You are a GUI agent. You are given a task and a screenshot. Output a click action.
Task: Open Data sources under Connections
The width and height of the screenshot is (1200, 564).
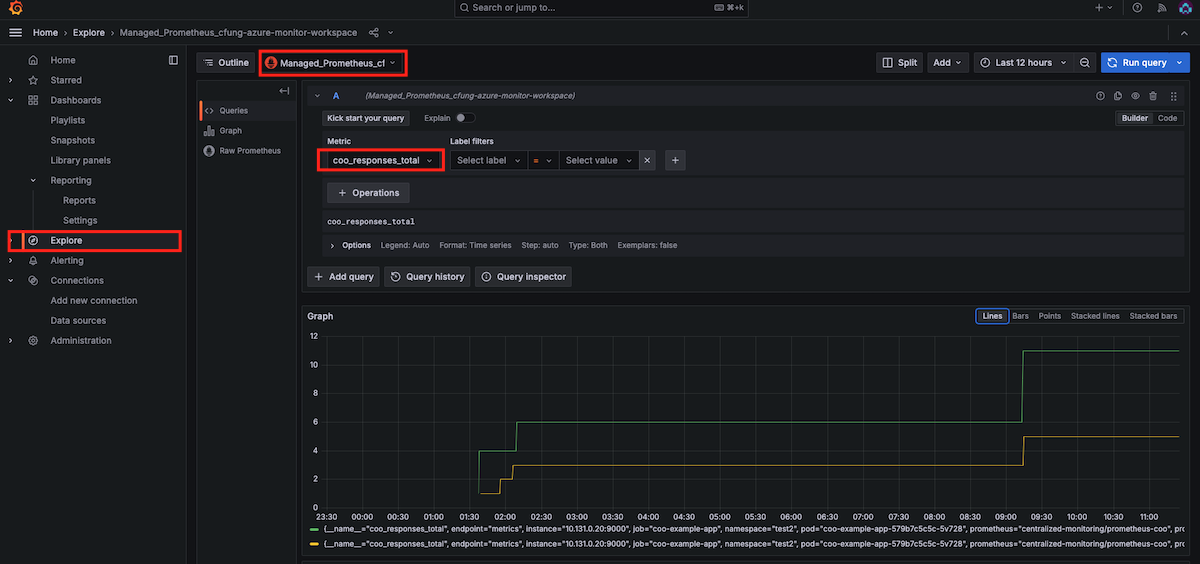click(x=78, y=320)
